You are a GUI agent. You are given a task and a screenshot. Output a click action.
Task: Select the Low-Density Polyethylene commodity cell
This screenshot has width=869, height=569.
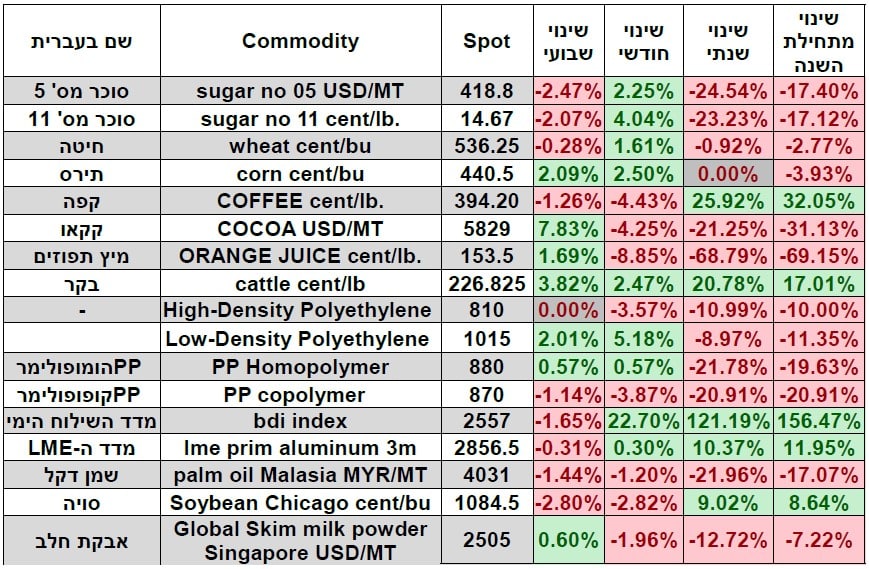coord(300,338)
